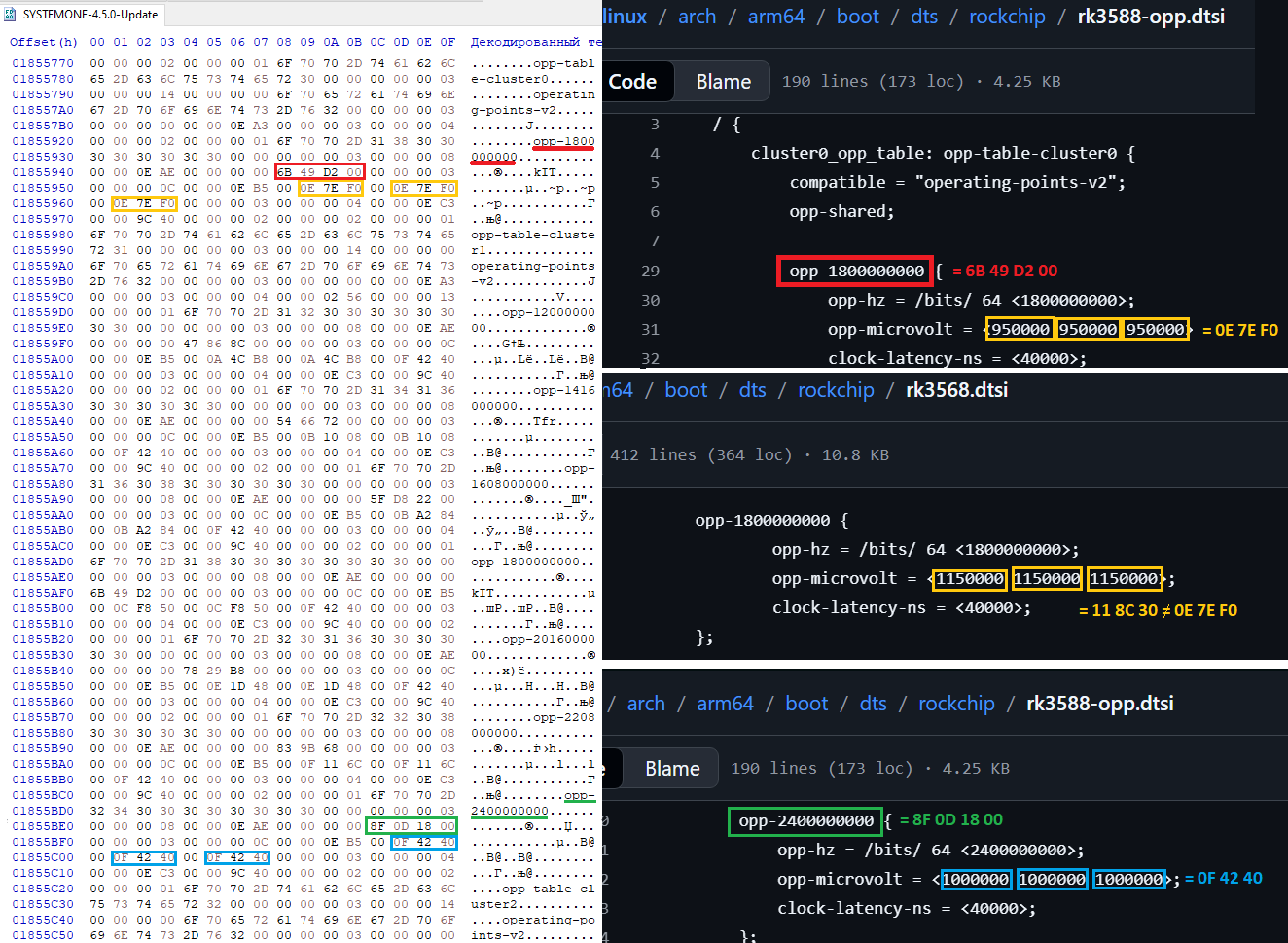This screenshot has width=1288, height=943.
Task: Switch to Blame in the top file panel
Action: (723, 82)
